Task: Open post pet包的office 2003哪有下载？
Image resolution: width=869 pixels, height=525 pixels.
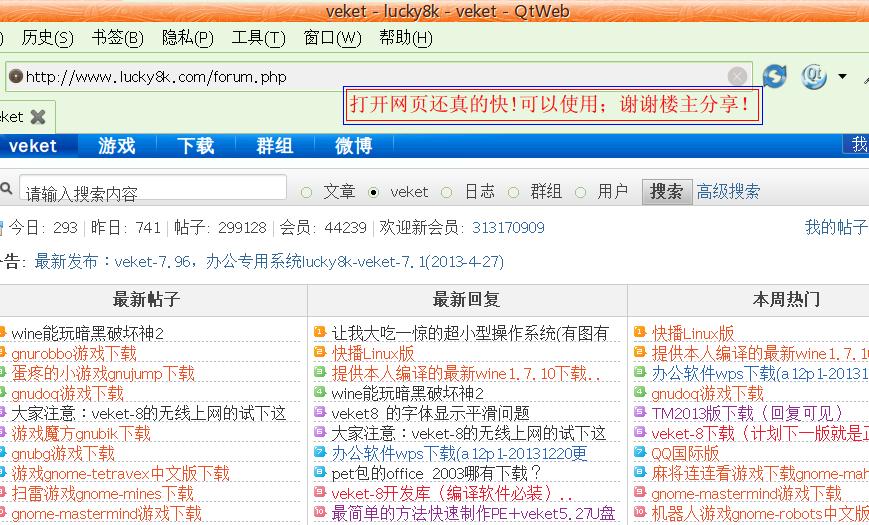Action: 436,473
